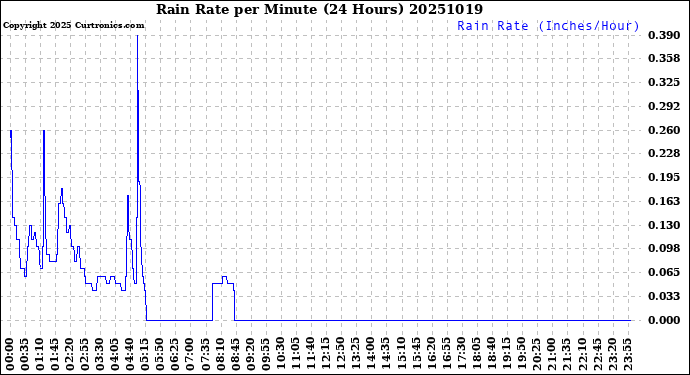Screen dimensions: 690x375
Task: Click the tallest rain rate spike peak at 0.390
Action: pyautogui.click(x=138, y=36)
